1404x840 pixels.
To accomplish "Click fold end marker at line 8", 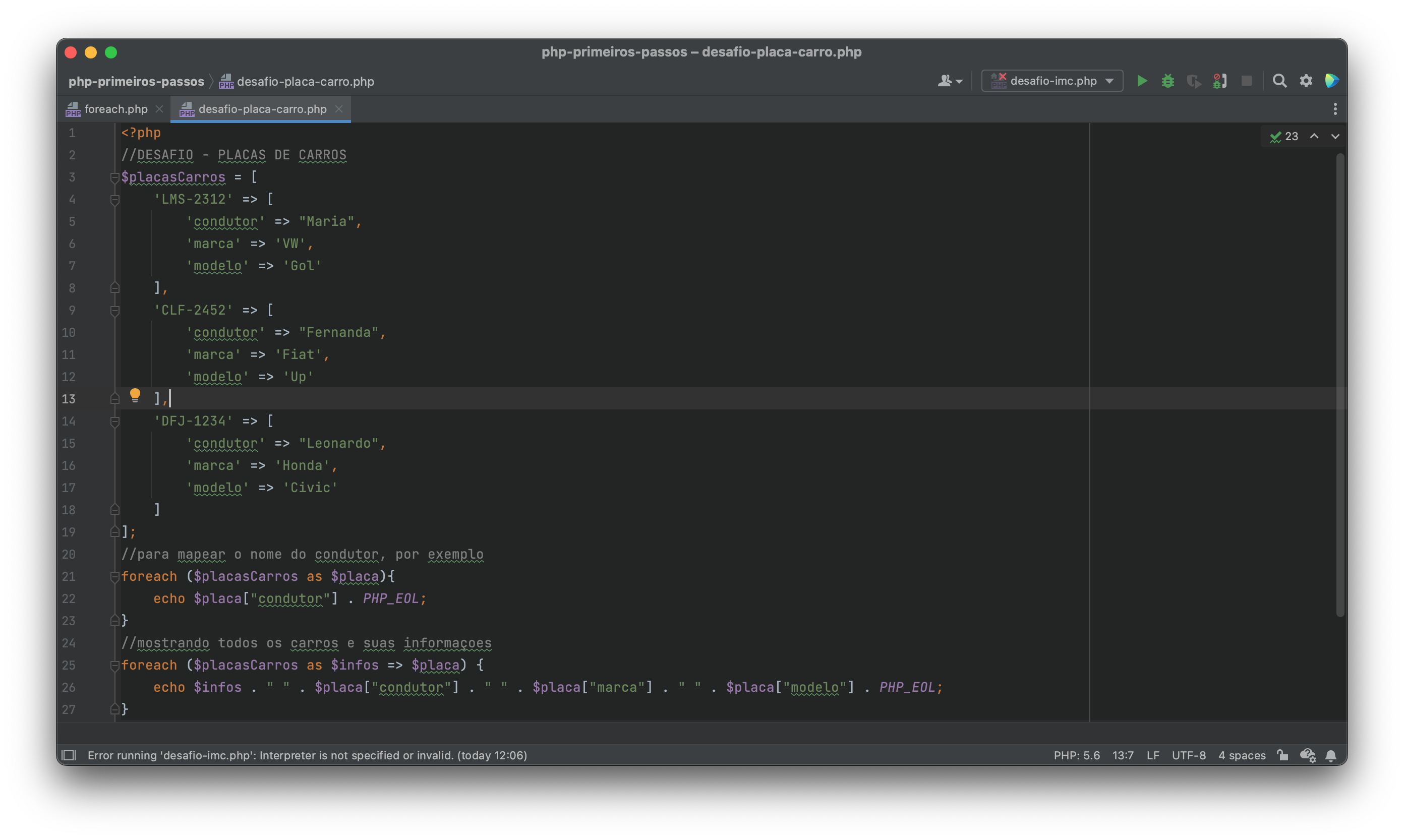I will (x=114, y=288).
